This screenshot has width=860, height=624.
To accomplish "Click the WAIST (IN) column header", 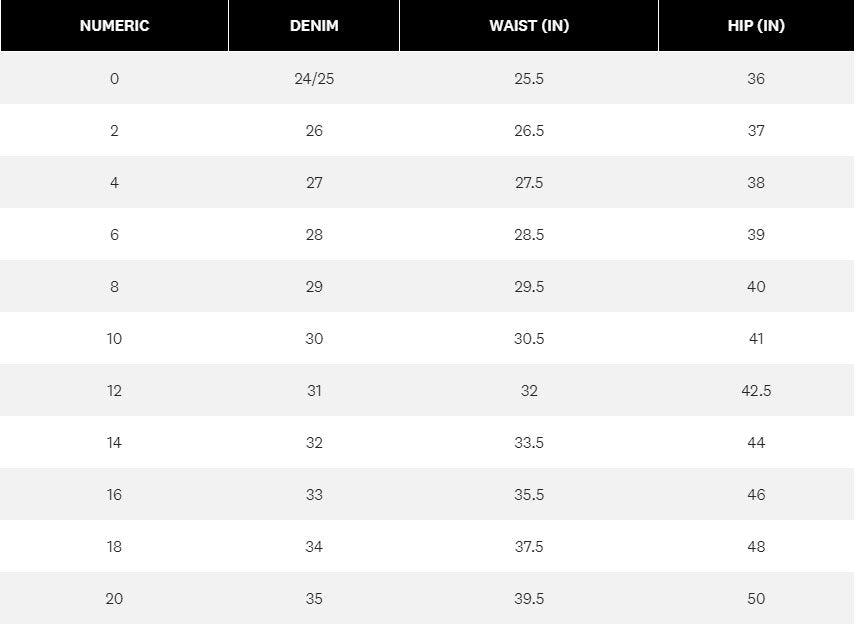I will pyautogui.click(x=529, y=26).
